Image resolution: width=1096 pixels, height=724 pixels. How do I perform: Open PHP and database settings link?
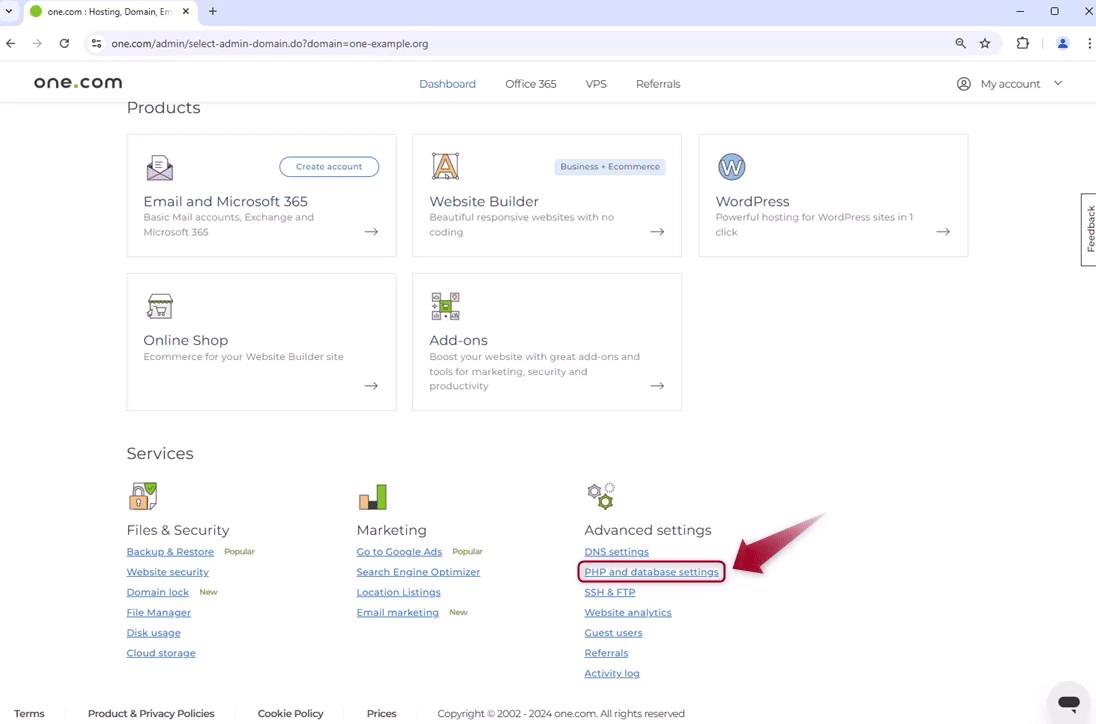pyautogui.click(x=651, y=572)
